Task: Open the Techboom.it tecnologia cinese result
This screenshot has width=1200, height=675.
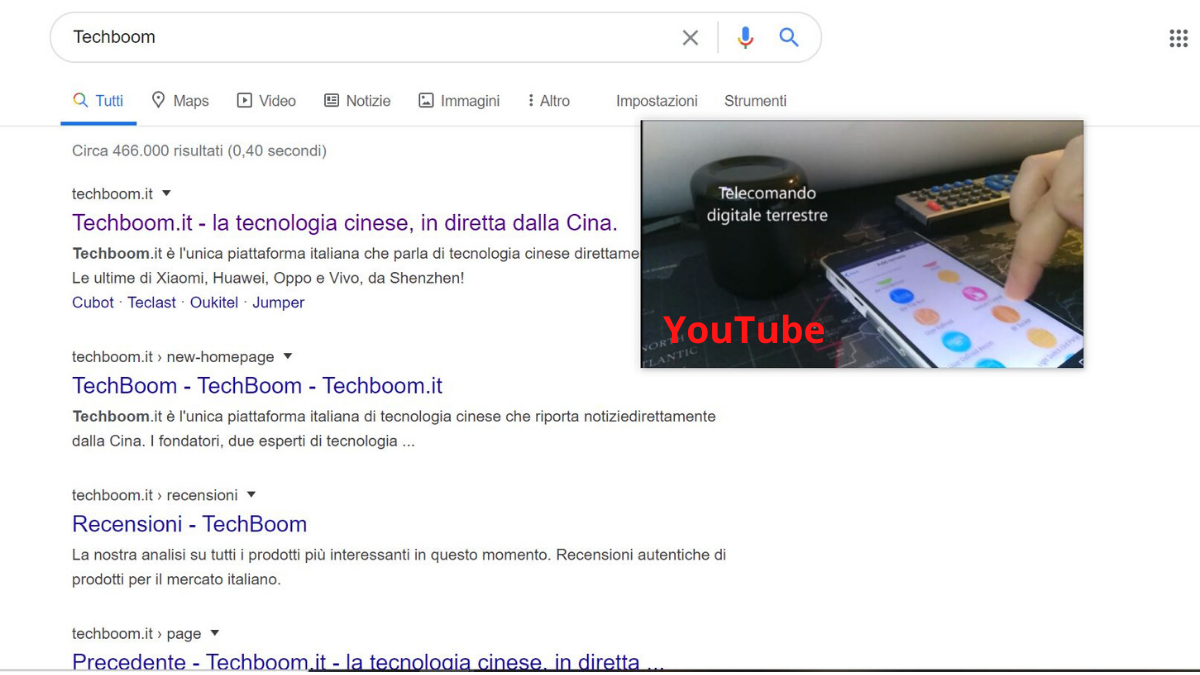Action: pyautogui.click(x=345, y=222)
